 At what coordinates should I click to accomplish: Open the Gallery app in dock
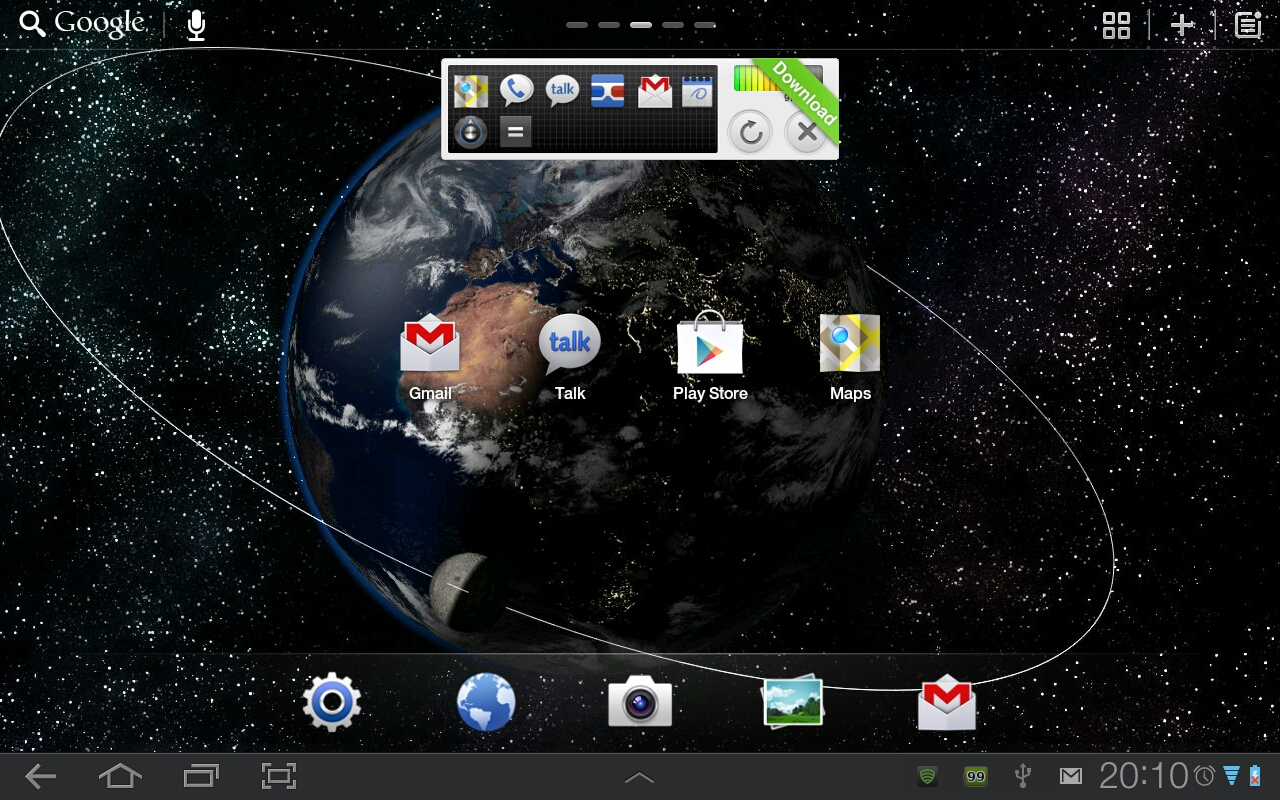point(793,701)
